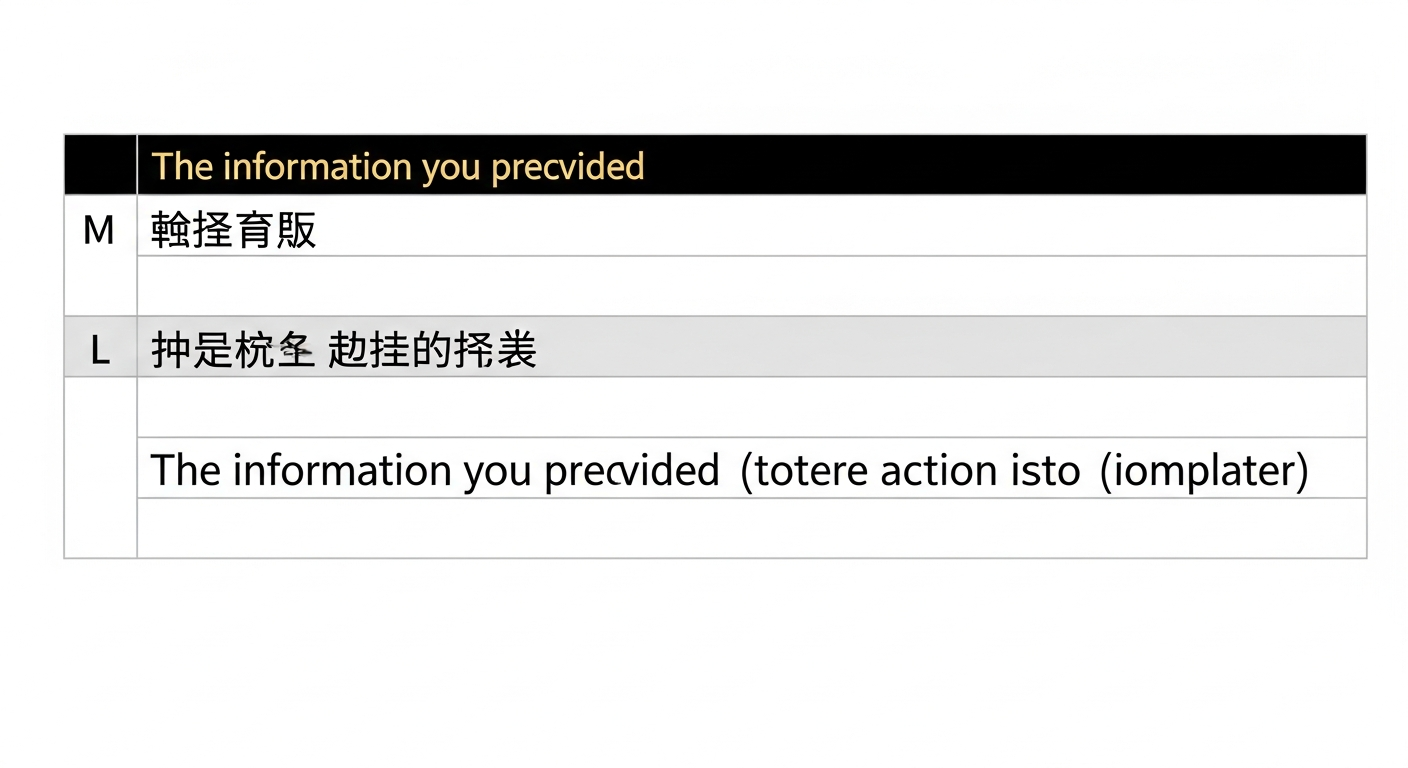Viewport: 1408px width, 768px height.
Task: Click "precvided" in the white sentence row
Action: pos(630,470)
